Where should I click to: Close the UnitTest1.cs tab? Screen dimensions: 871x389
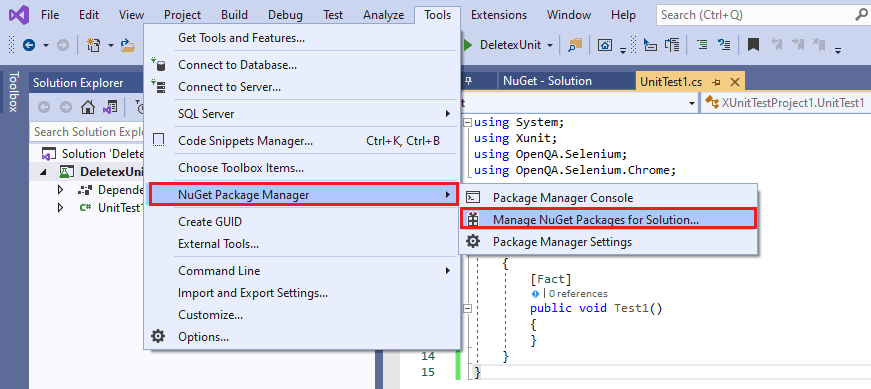click(734, 82)
